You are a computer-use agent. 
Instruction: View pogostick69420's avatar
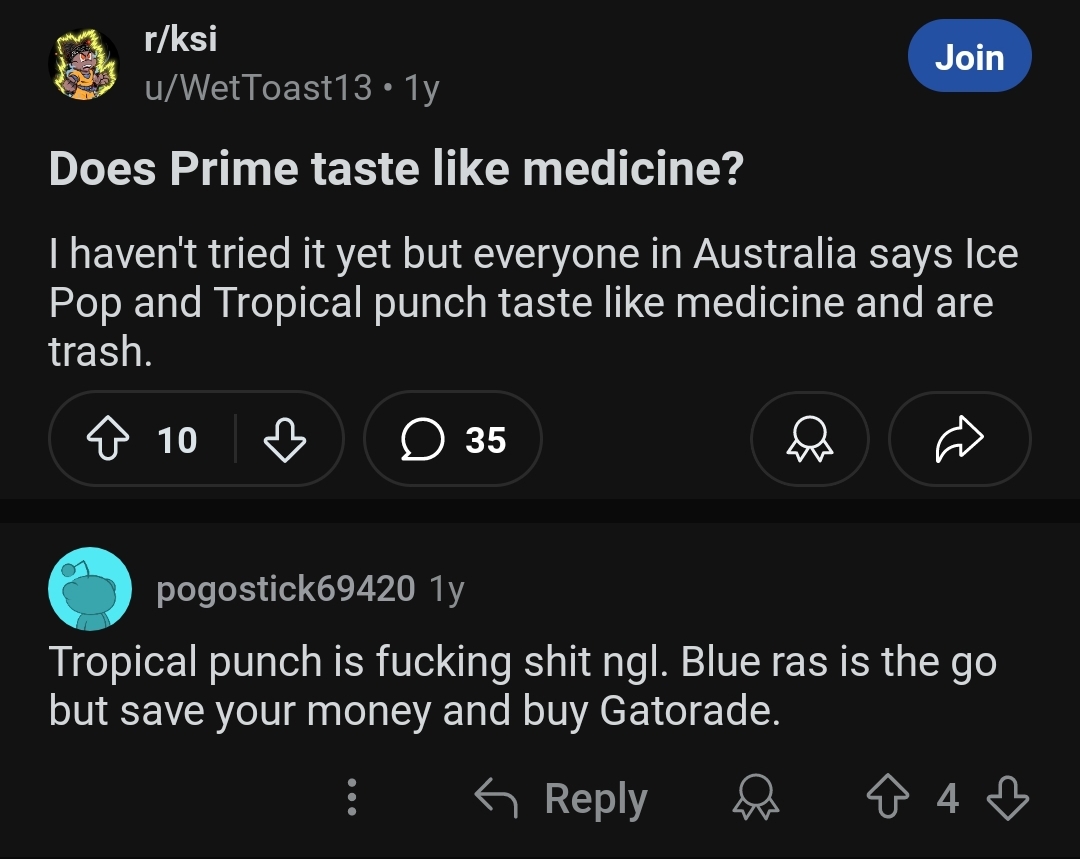[90, 589]
